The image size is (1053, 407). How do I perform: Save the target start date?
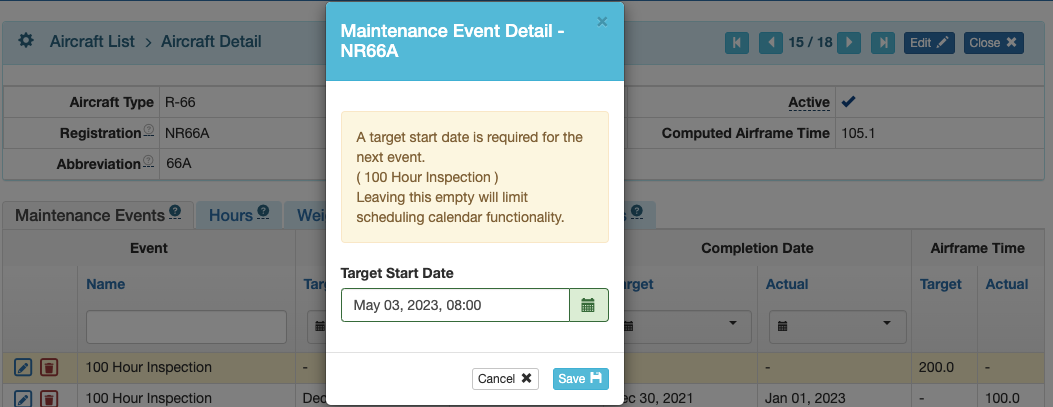(580, 379)
